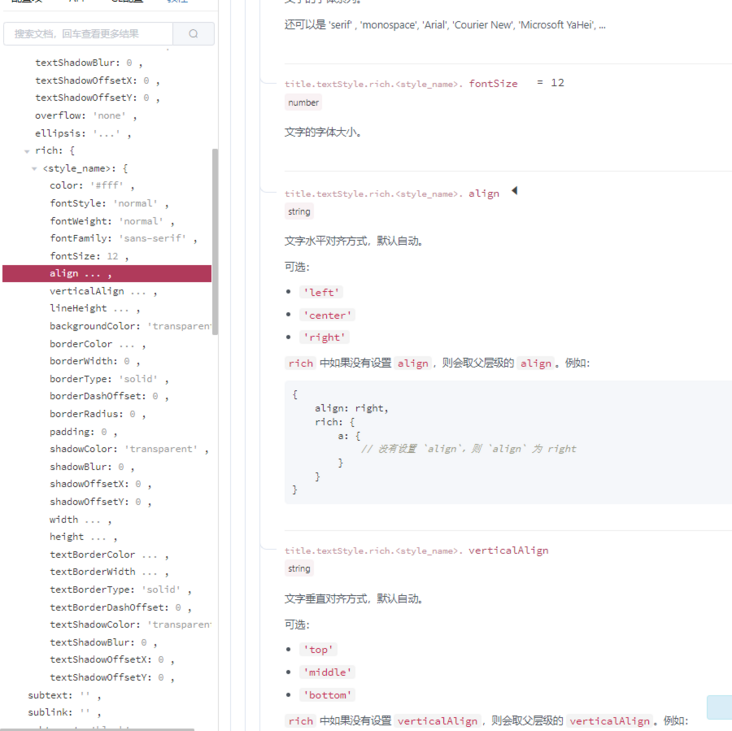Viewport: 732px width, 731px height.
Task: Click the search magnifier icon button
Action: (193, 34)
